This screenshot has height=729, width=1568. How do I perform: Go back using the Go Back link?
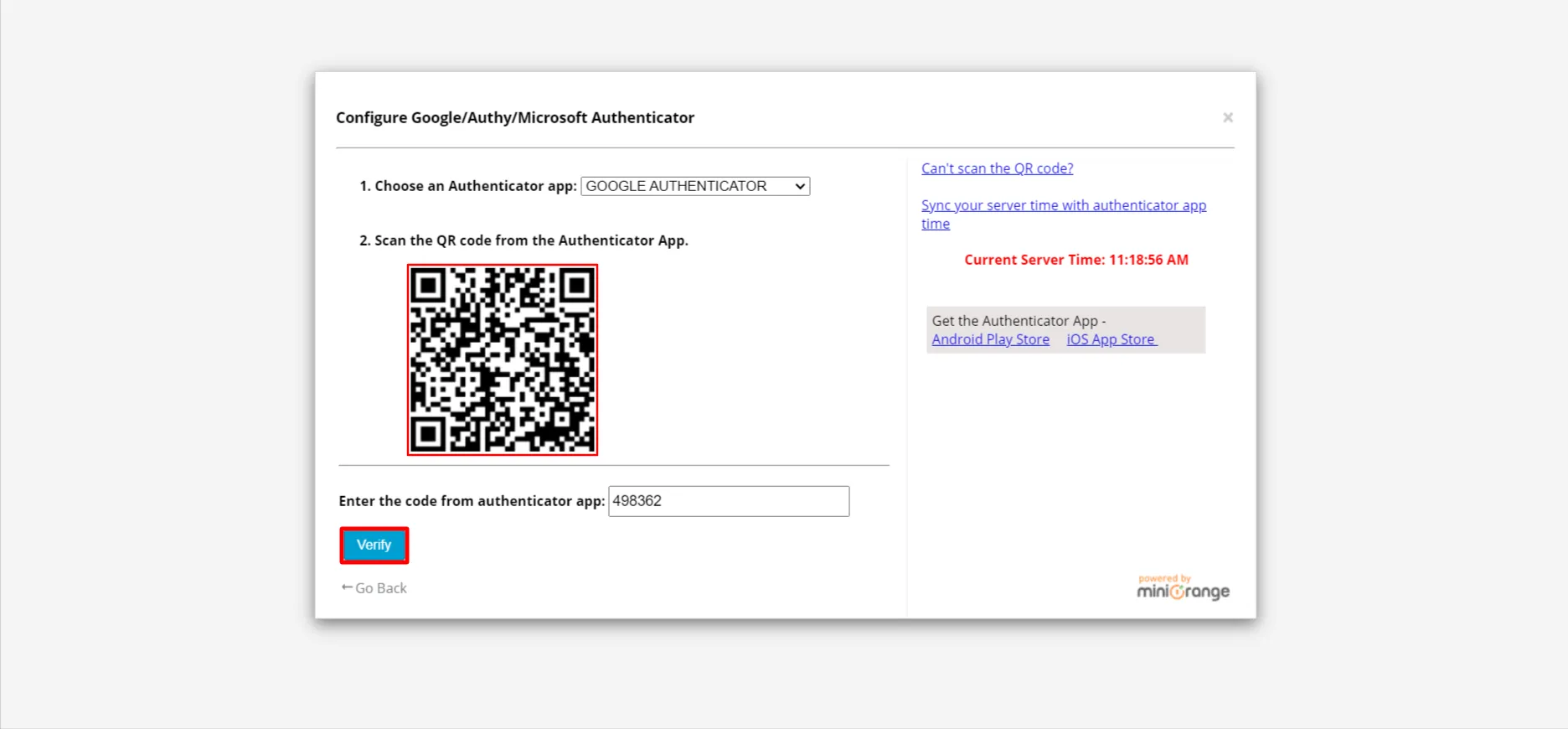[374, 588]
